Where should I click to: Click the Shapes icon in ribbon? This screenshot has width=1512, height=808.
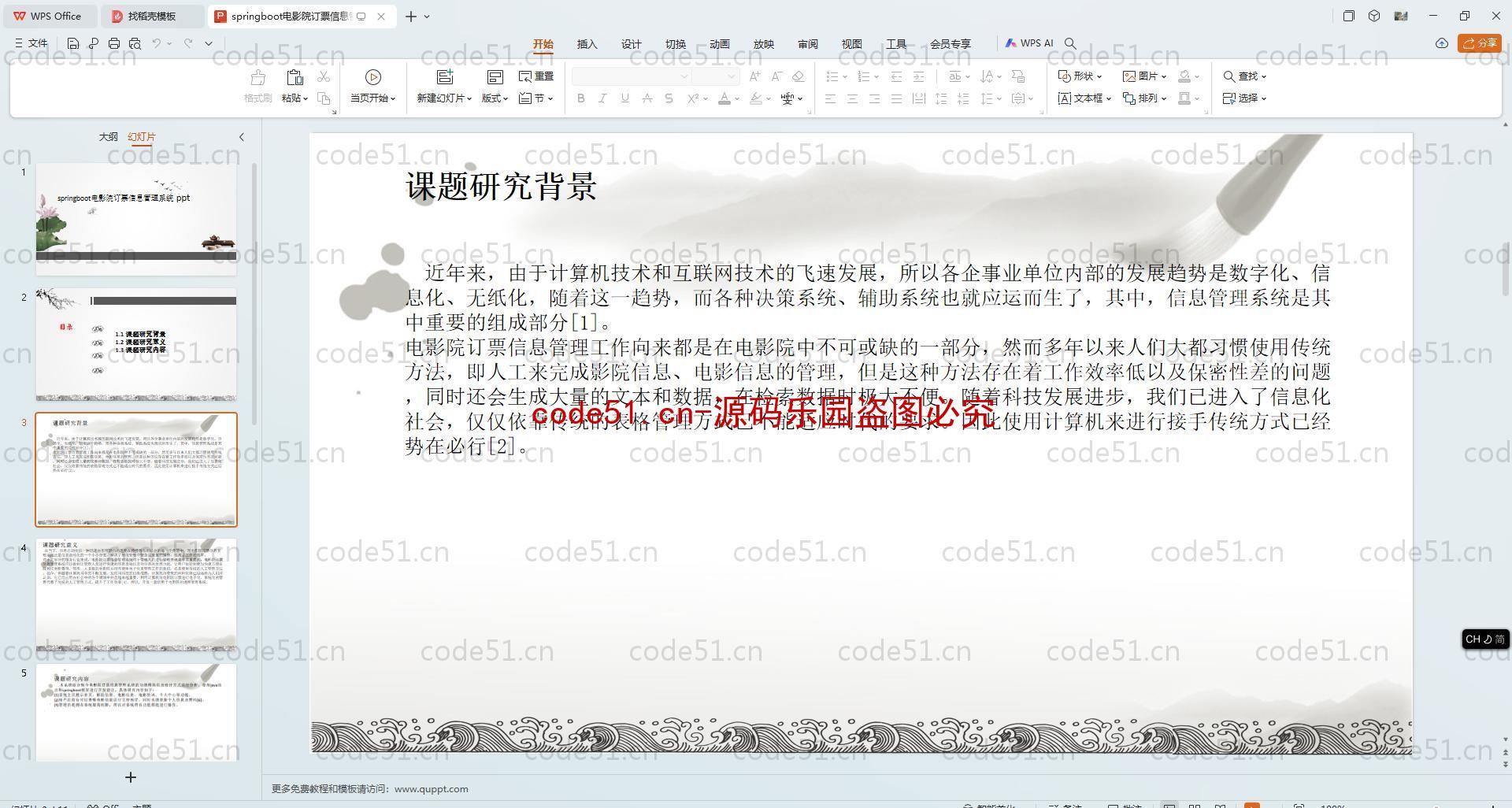click(1064, 76)
